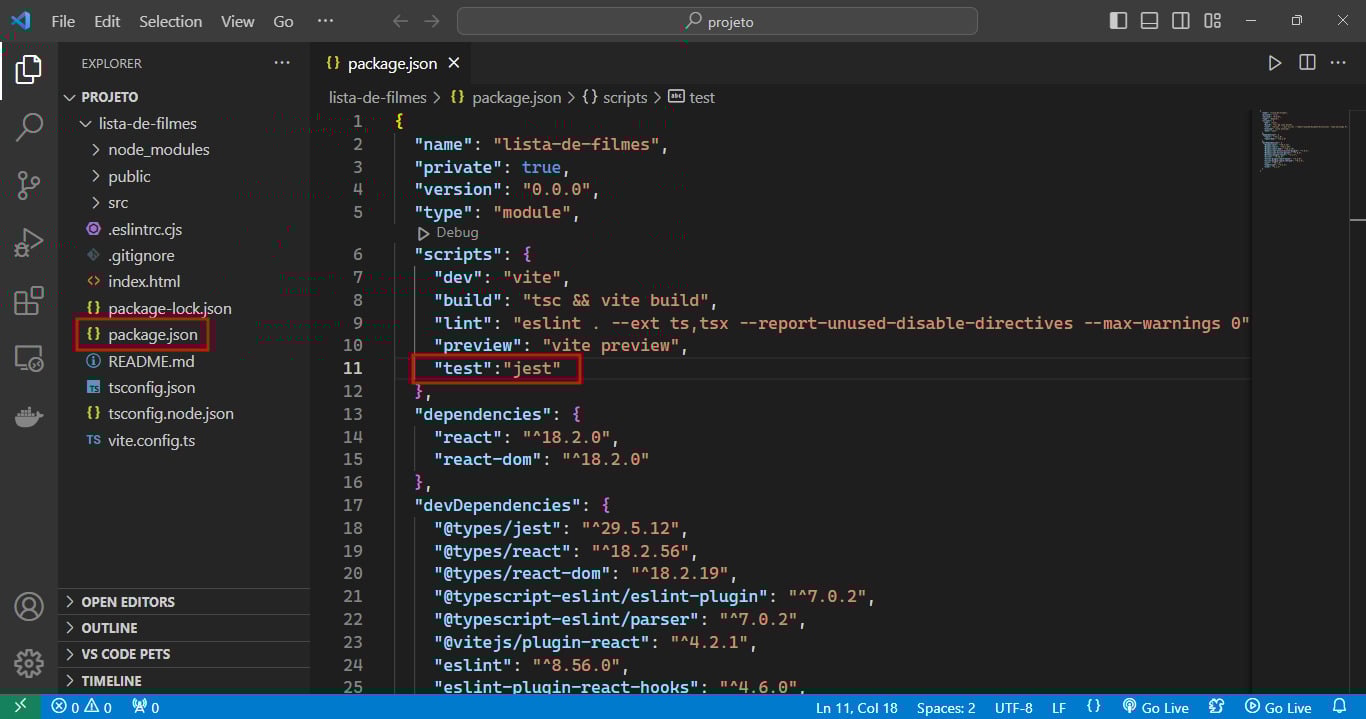Click the projeto search command box
The image size is (1366, 719).
717,21
